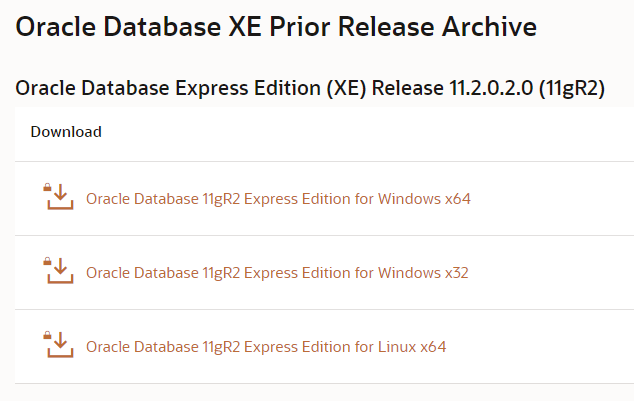Click the Oracle Database XE Prior Release Archive heading
This screenshot has height=401, width=634.
tap(276, 27)
